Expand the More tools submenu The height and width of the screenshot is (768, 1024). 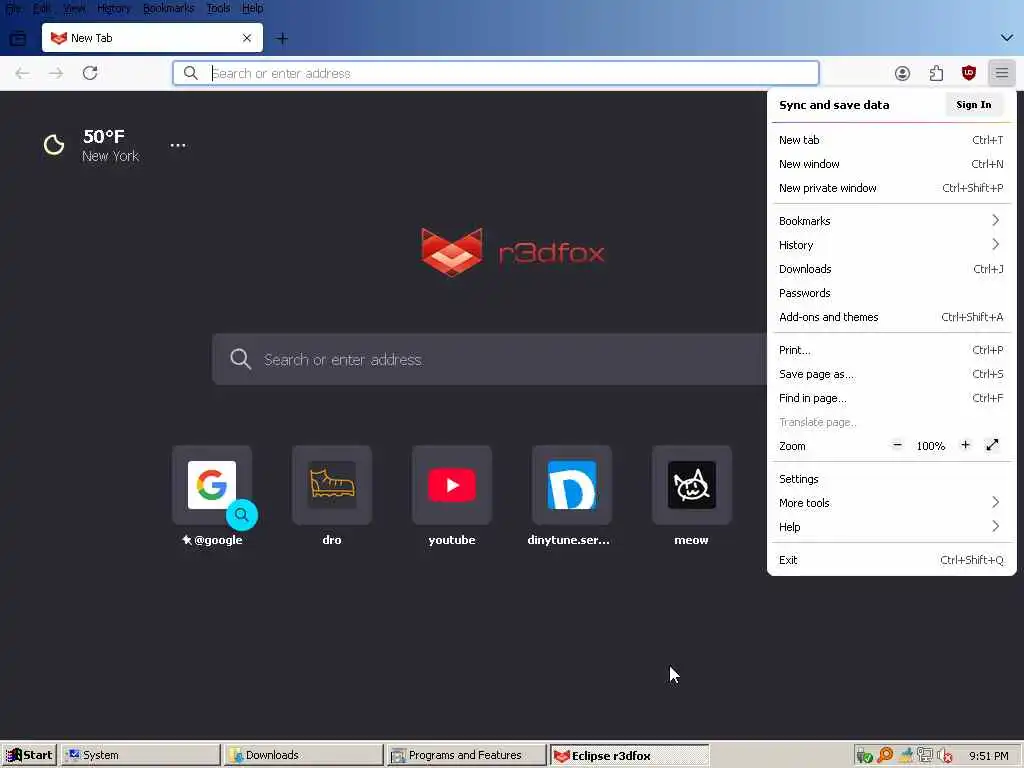point(891,503)
